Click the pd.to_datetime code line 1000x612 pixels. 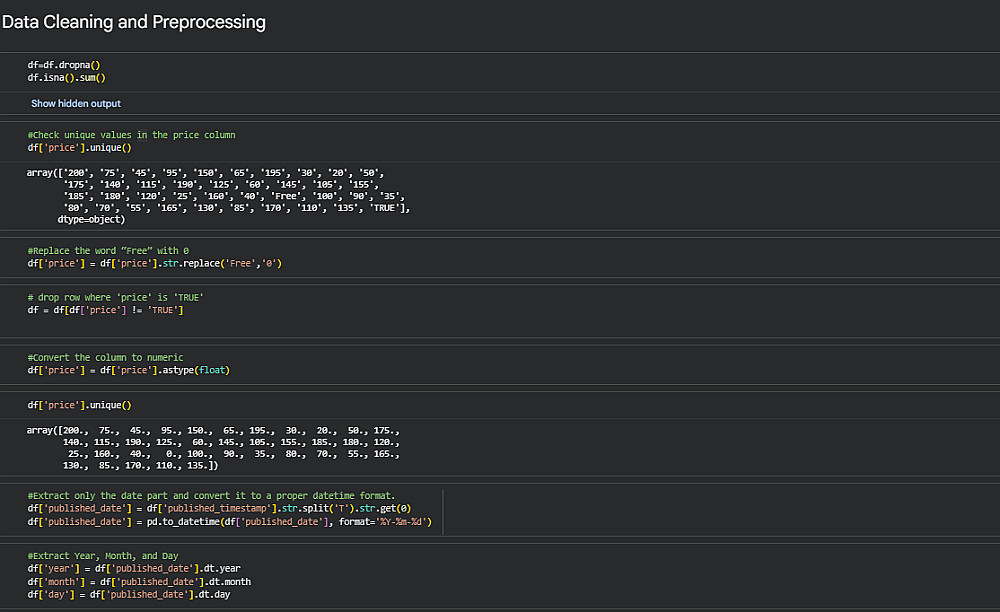[x=229, y=521]
